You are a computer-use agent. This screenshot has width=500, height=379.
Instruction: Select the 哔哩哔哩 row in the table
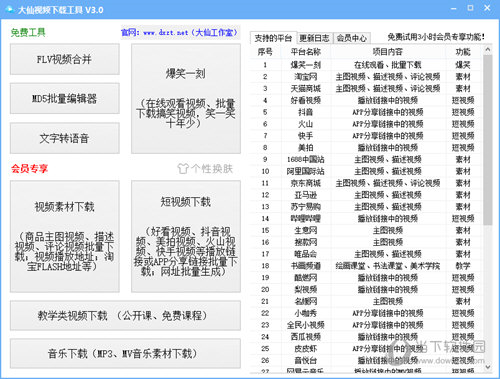pos(366,219)
